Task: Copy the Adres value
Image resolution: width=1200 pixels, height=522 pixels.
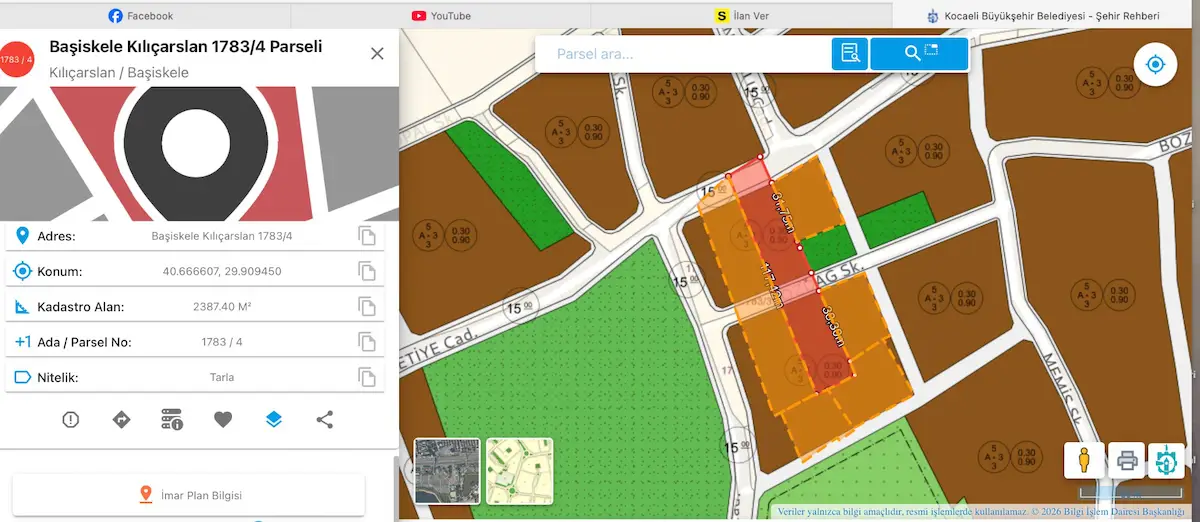Action: 367,236
